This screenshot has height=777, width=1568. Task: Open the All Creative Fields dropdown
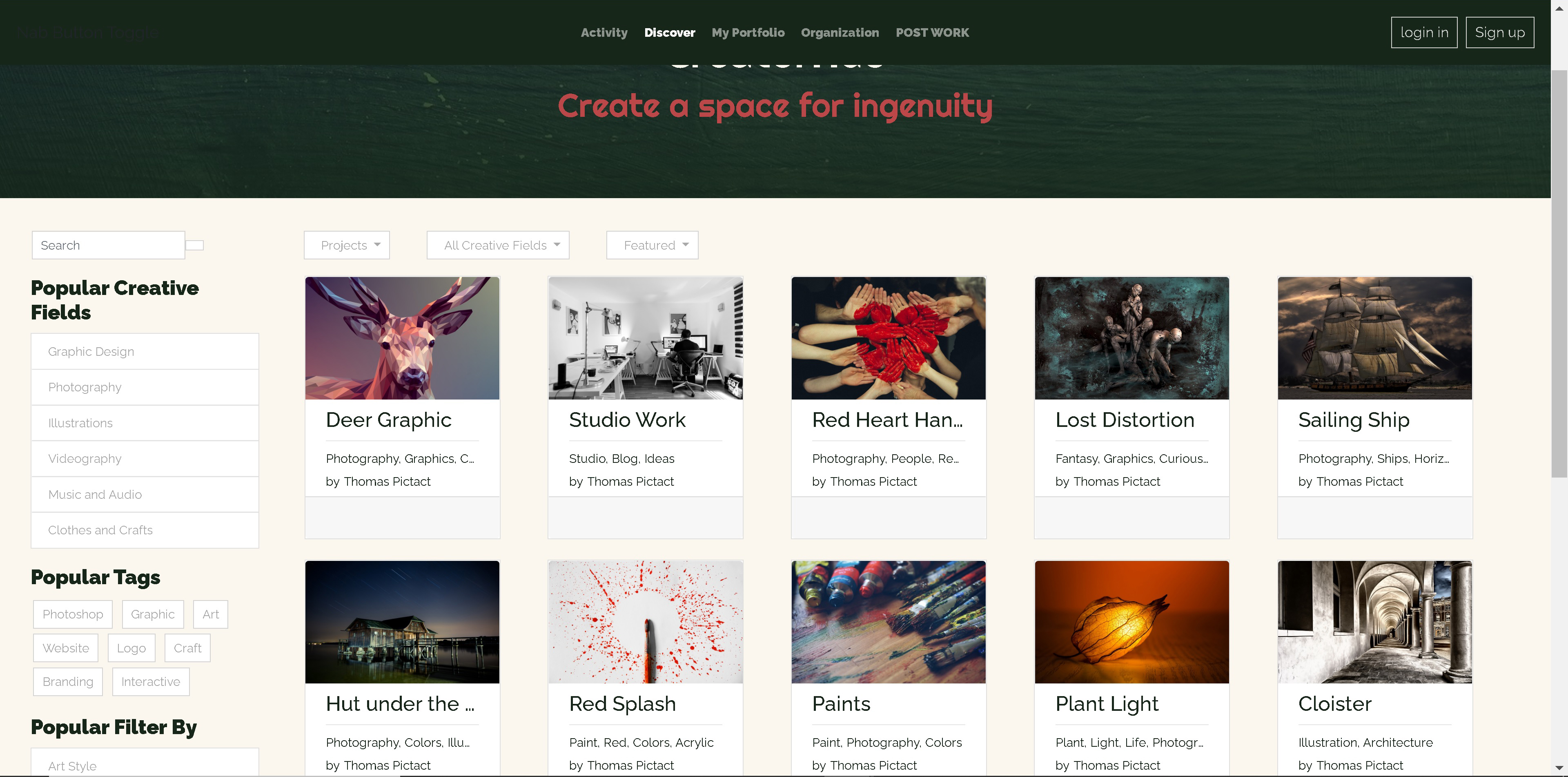[498, 245]
